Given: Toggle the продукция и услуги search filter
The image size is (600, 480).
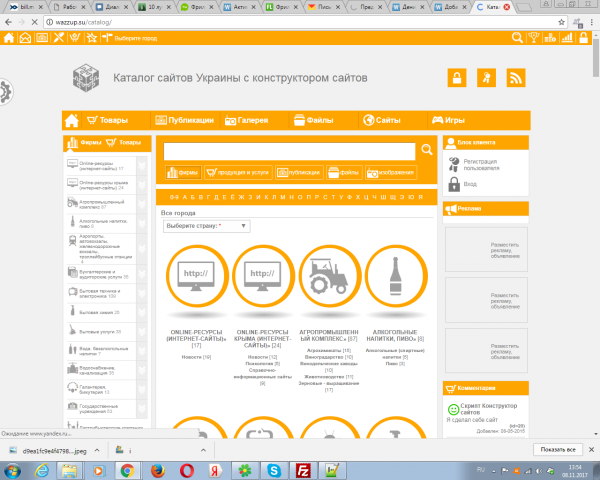Looking at the screenshot, I should click(238, 173).
